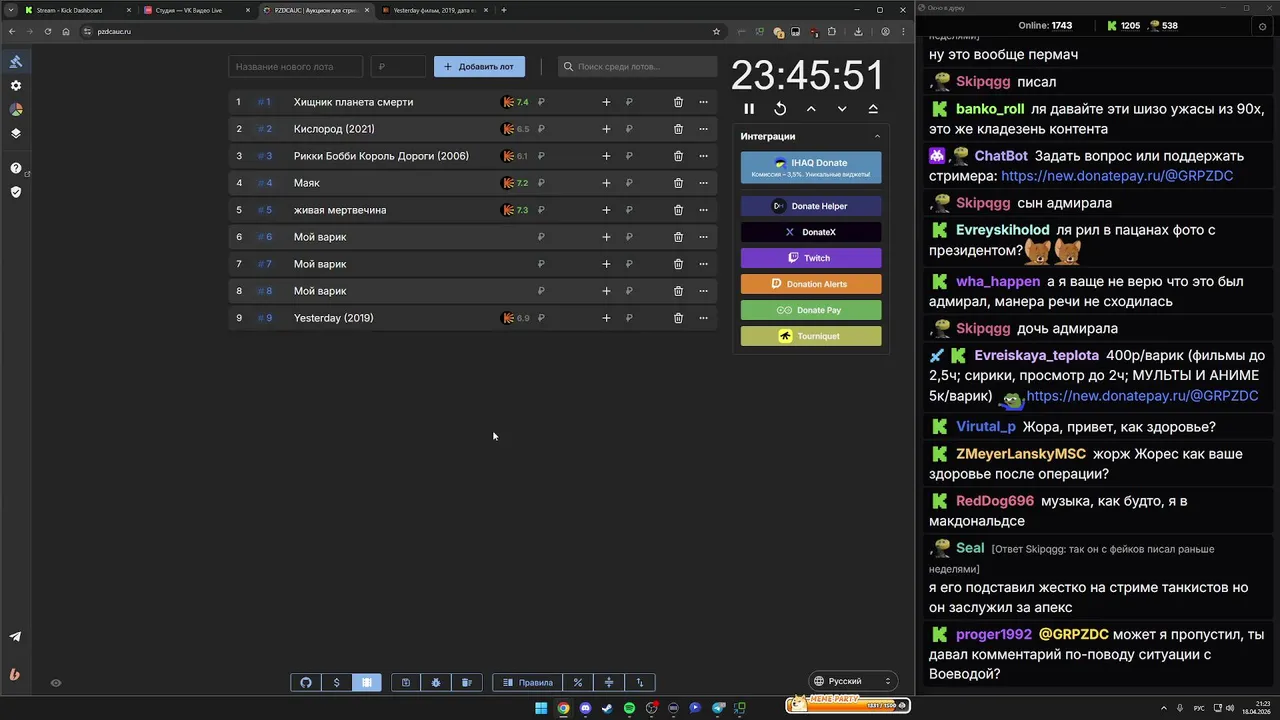1280x720 pixels.
Task: Open the Русский language dropdown
Action: 851,681
